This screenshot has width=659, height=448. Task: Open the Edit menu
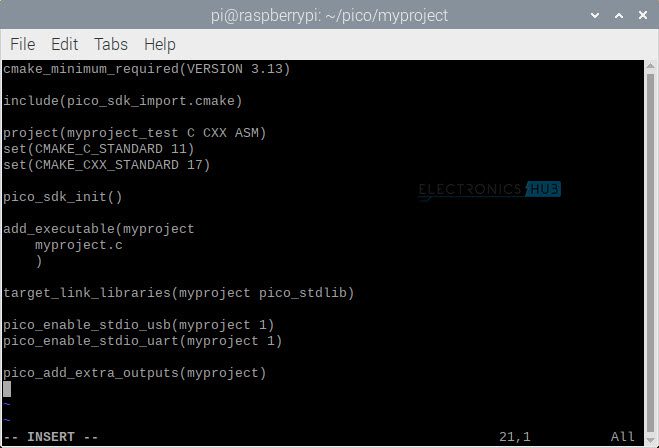click(x=64, y=44)
